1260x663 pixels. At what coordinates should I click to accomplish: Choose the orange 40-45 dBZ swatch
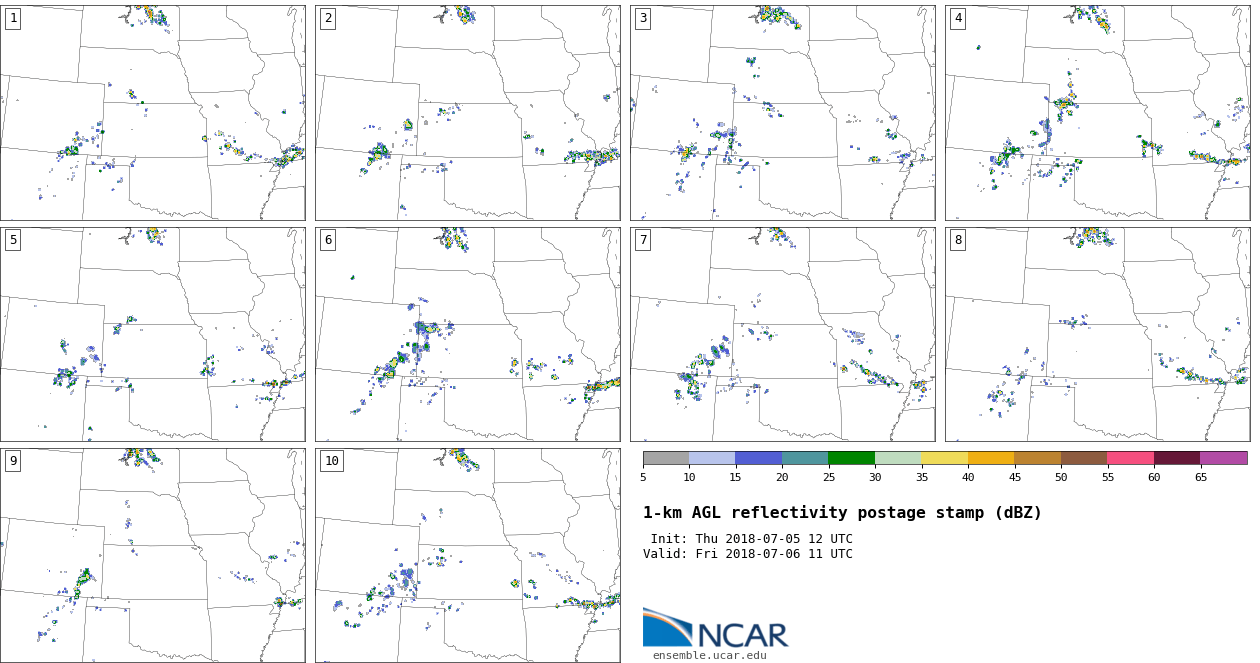click(991, 458)
